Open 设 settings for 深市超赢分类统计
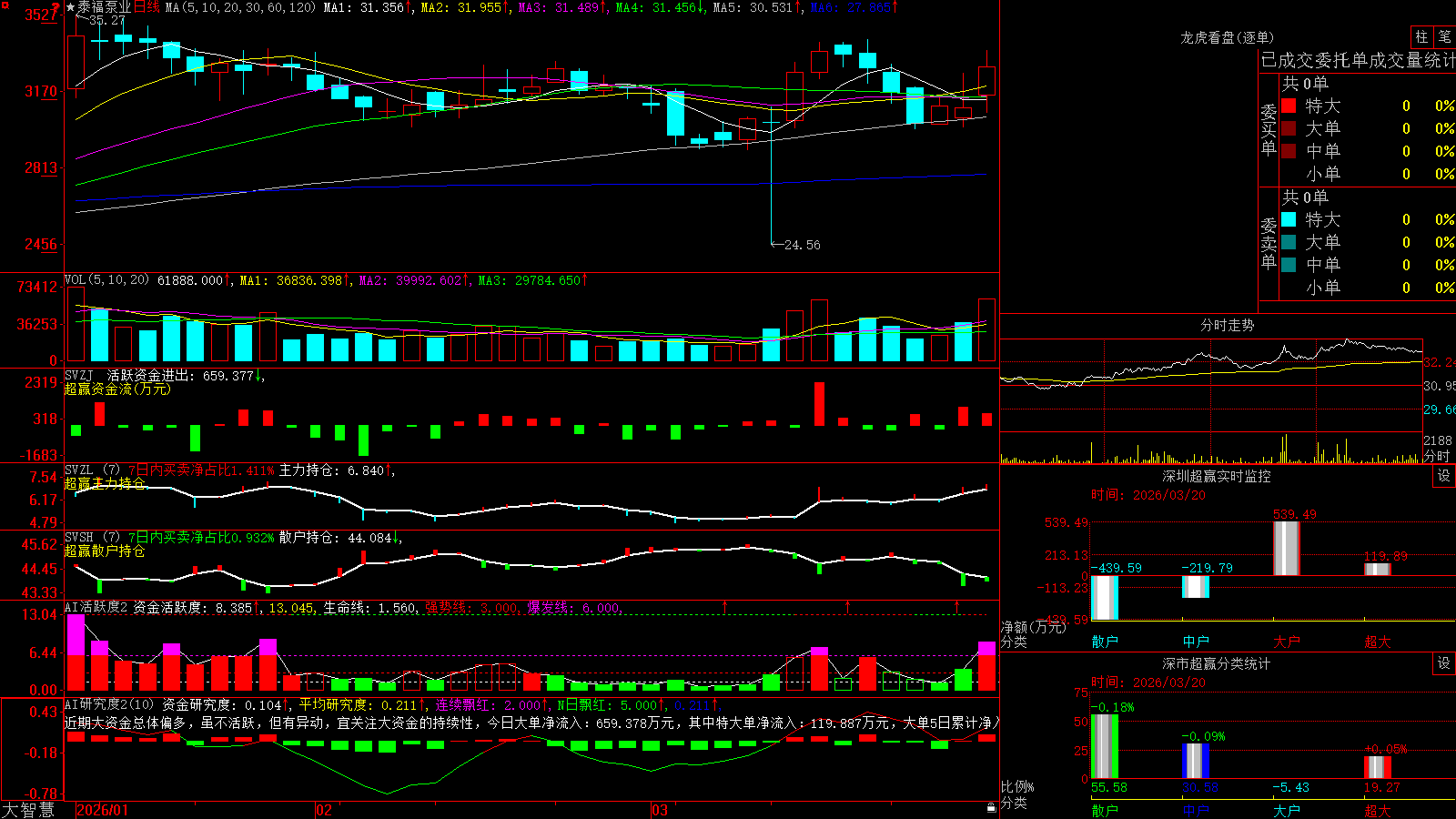The image size is (1456, 819). click(x=1444, y=663)
